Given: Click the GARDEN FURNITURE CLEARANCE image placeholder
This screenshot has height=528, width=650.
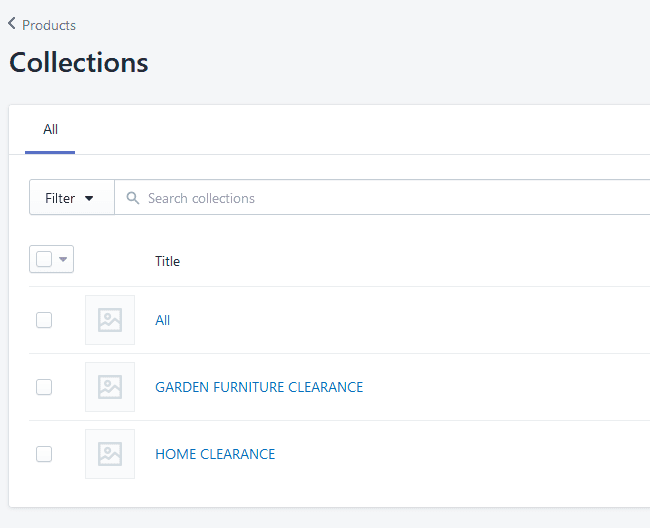Looking at the screenshot, I should (110, 387).
